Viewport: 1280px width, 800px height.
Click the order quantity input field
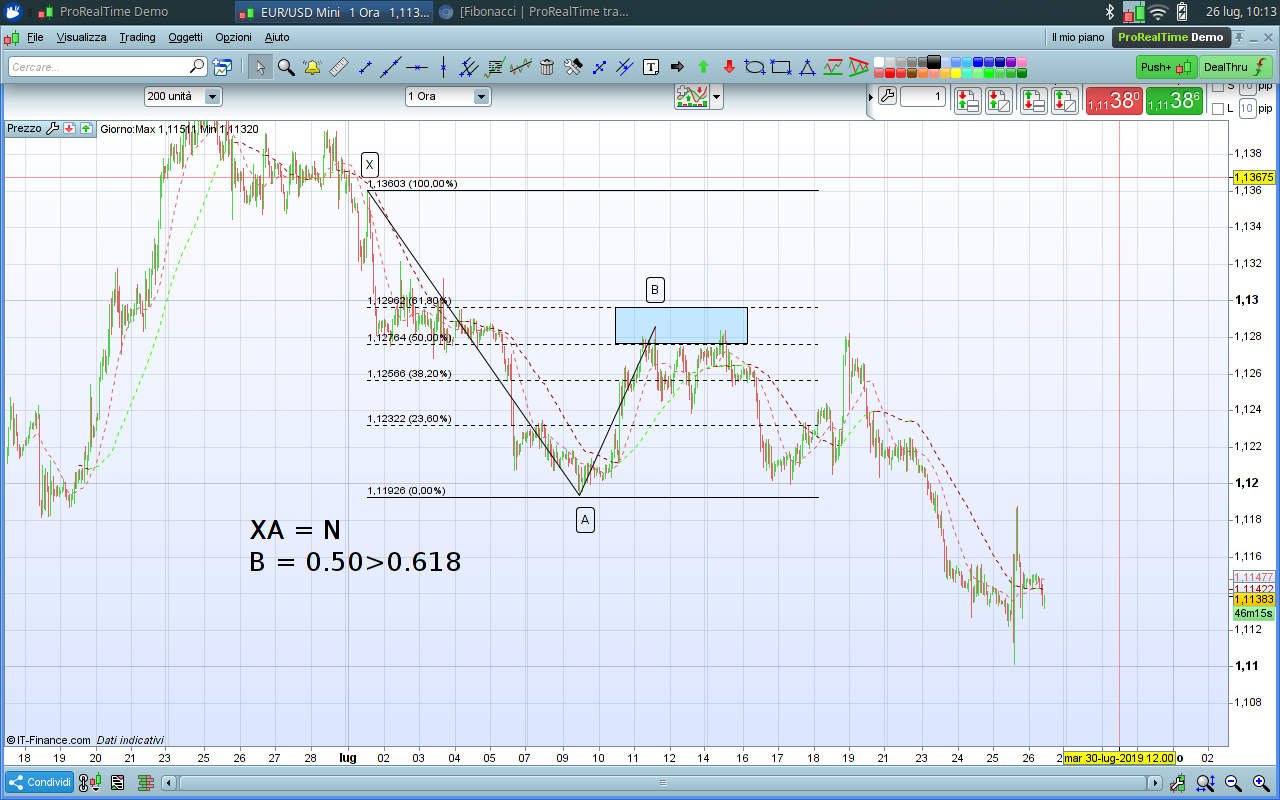(x=923, y=97)
